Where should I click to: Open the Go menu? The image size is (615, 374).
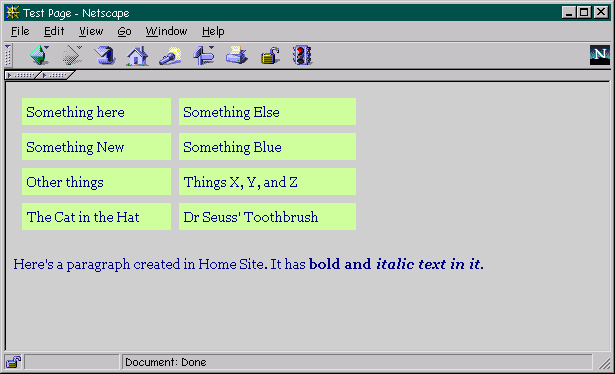[124, 31]
